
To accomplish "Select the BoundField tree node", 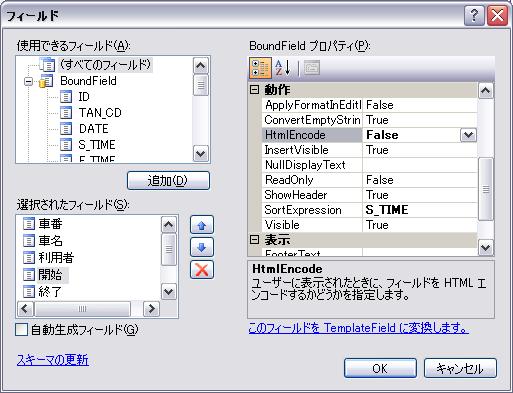I will click(88, 81).
